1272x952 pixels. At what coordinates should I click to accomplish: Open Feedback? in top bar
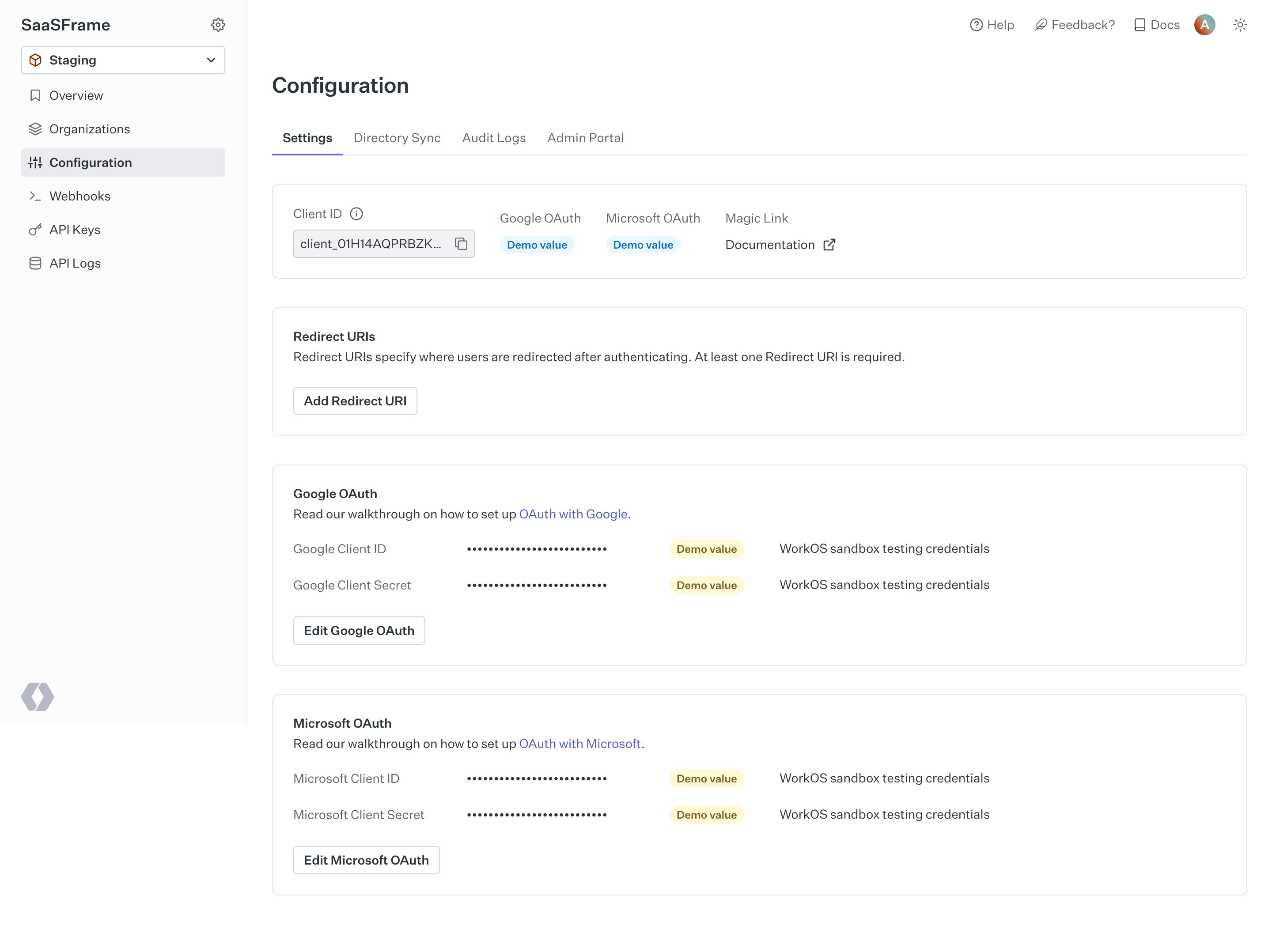[1074, 25]
